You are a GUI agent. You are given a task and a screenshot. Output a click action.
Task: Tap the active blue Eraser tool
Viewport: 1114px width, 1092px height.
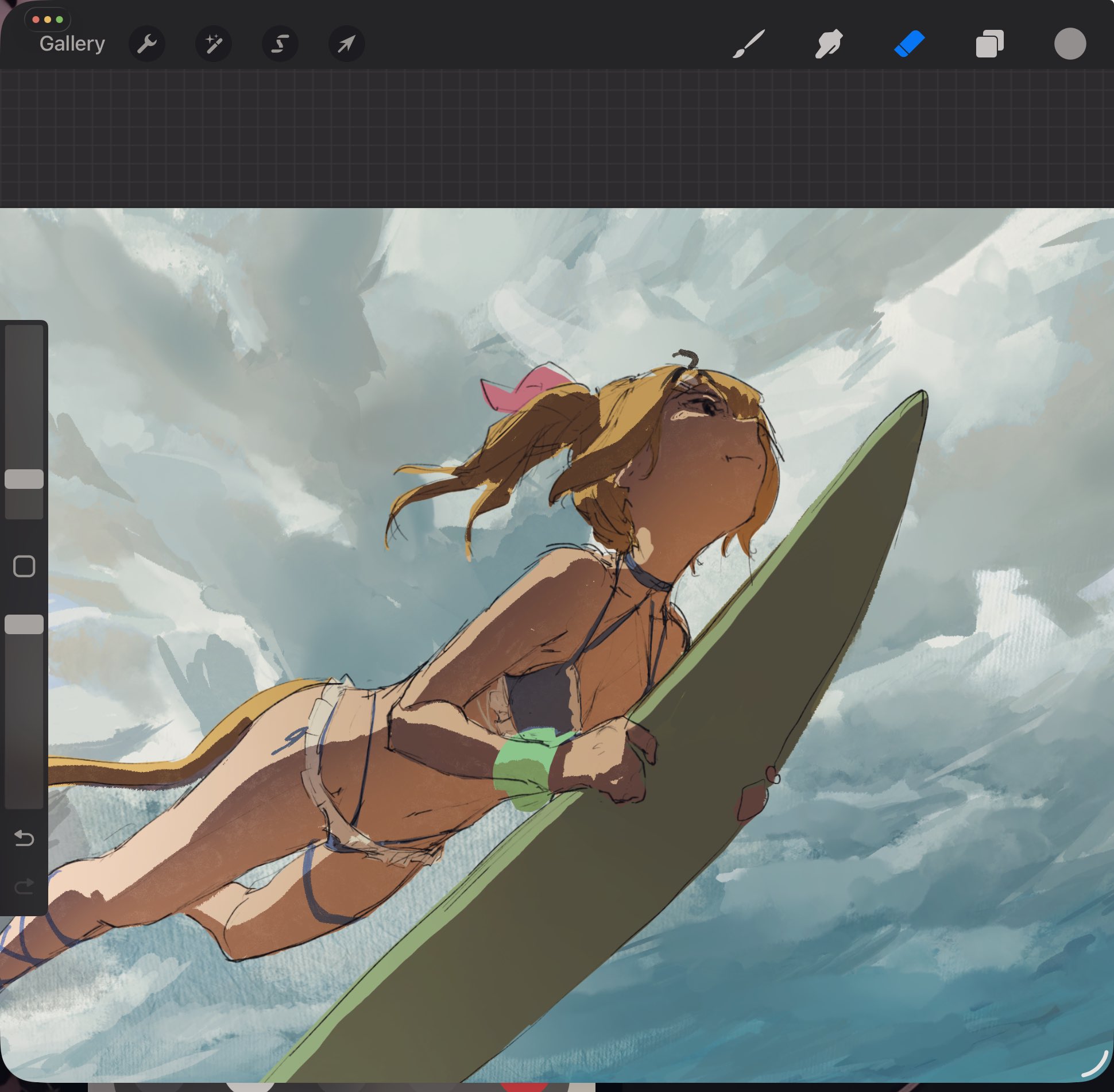pyautogui.click(x=909, y=44)
